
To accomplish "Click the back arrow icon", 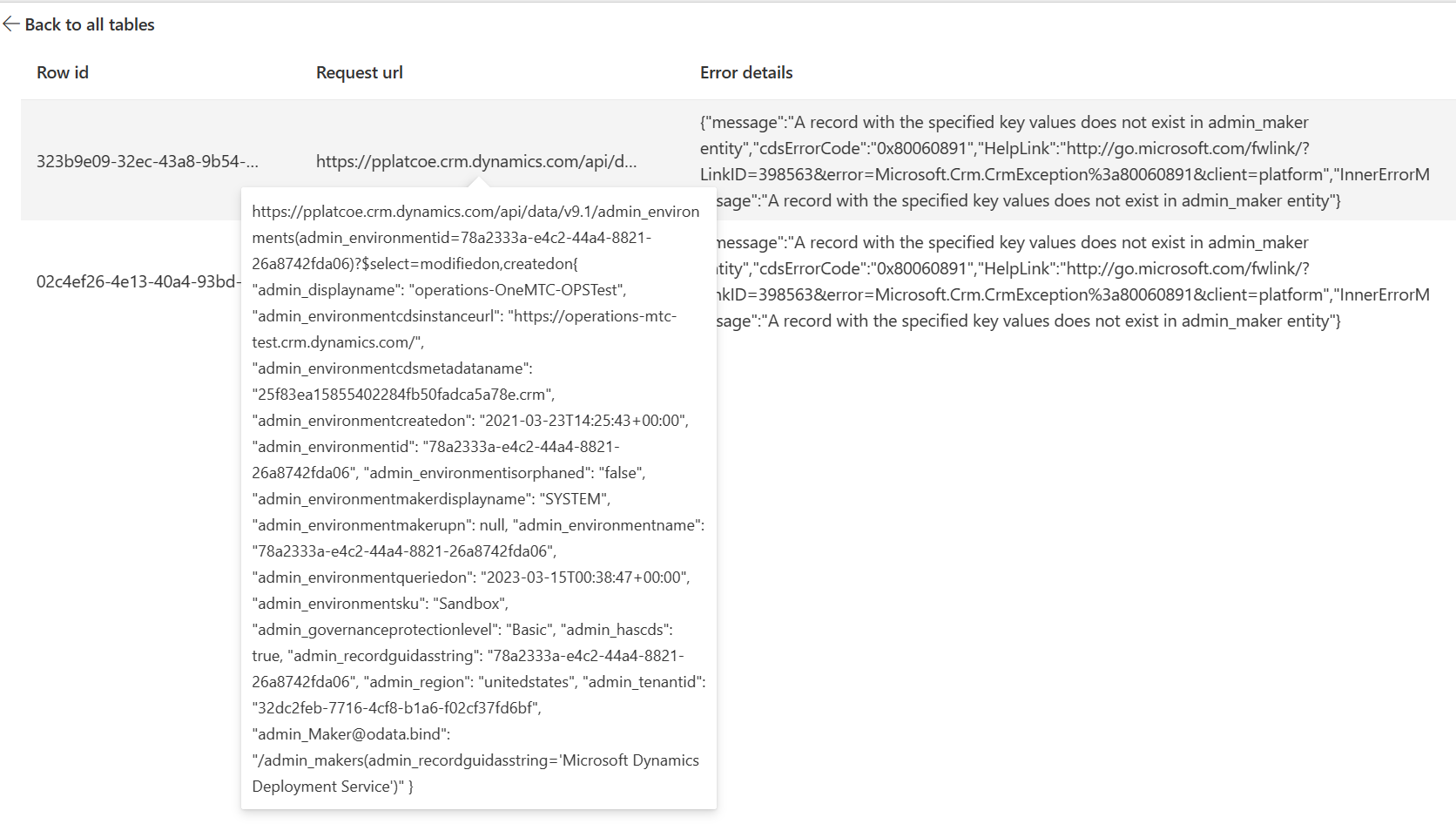I will click(12, 24).
